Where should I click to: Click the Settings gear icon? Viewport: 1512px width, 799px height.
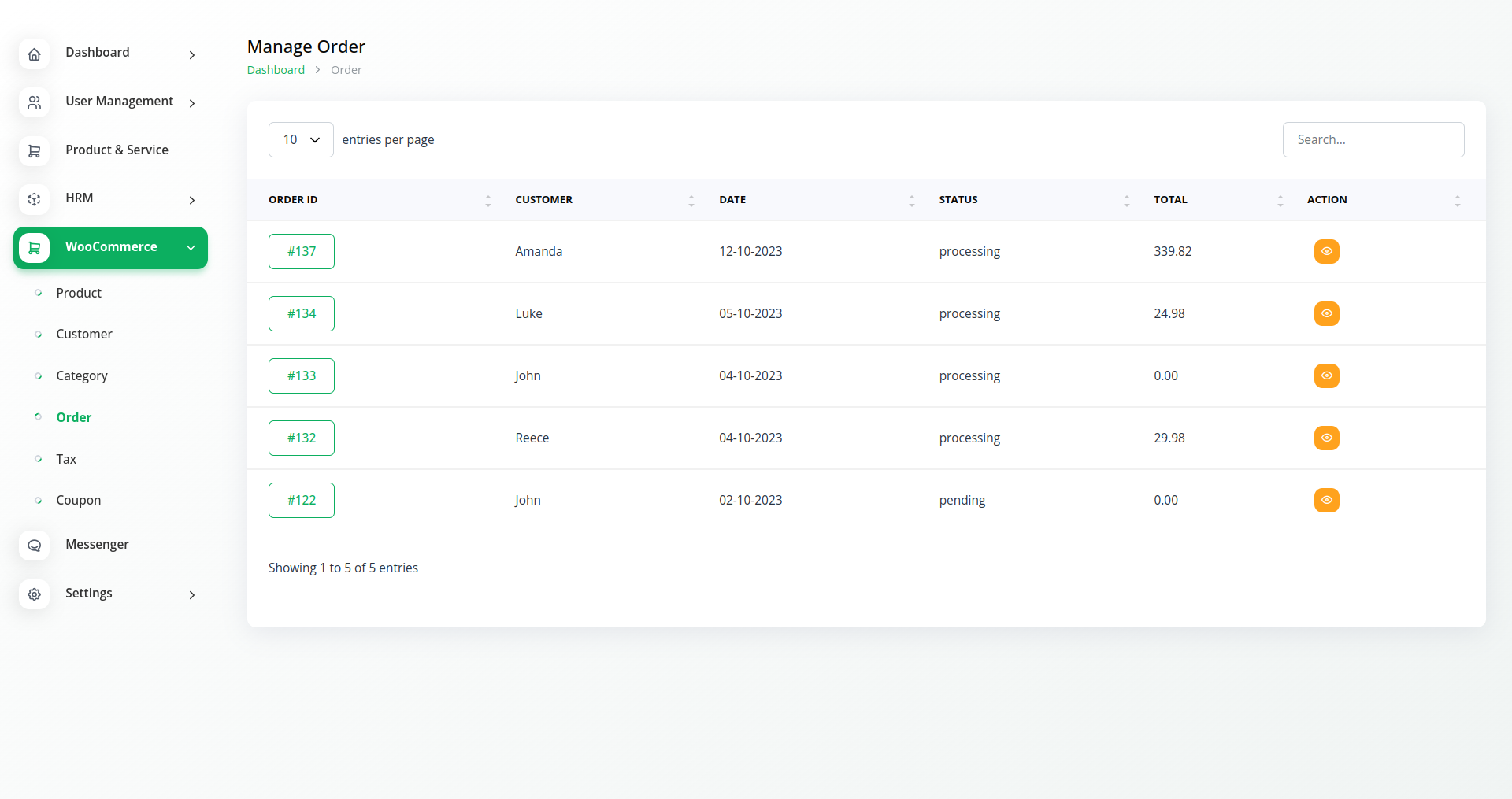tap(34, 594)
